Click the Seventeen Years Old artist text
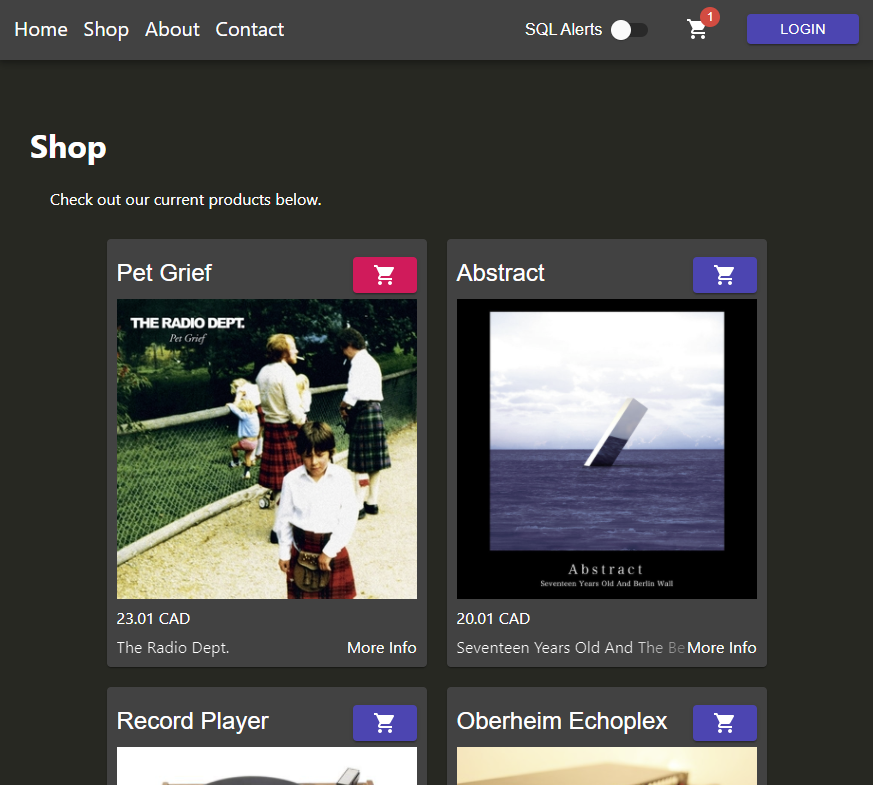 (571, 647)
